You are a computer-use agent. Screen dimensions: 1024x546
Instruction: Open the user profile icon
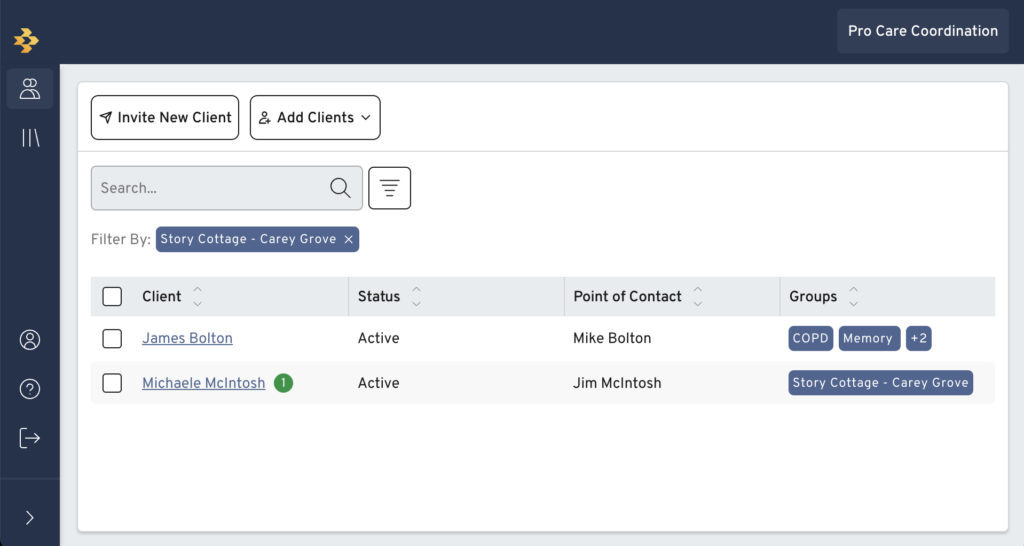(x=30, y=340)
